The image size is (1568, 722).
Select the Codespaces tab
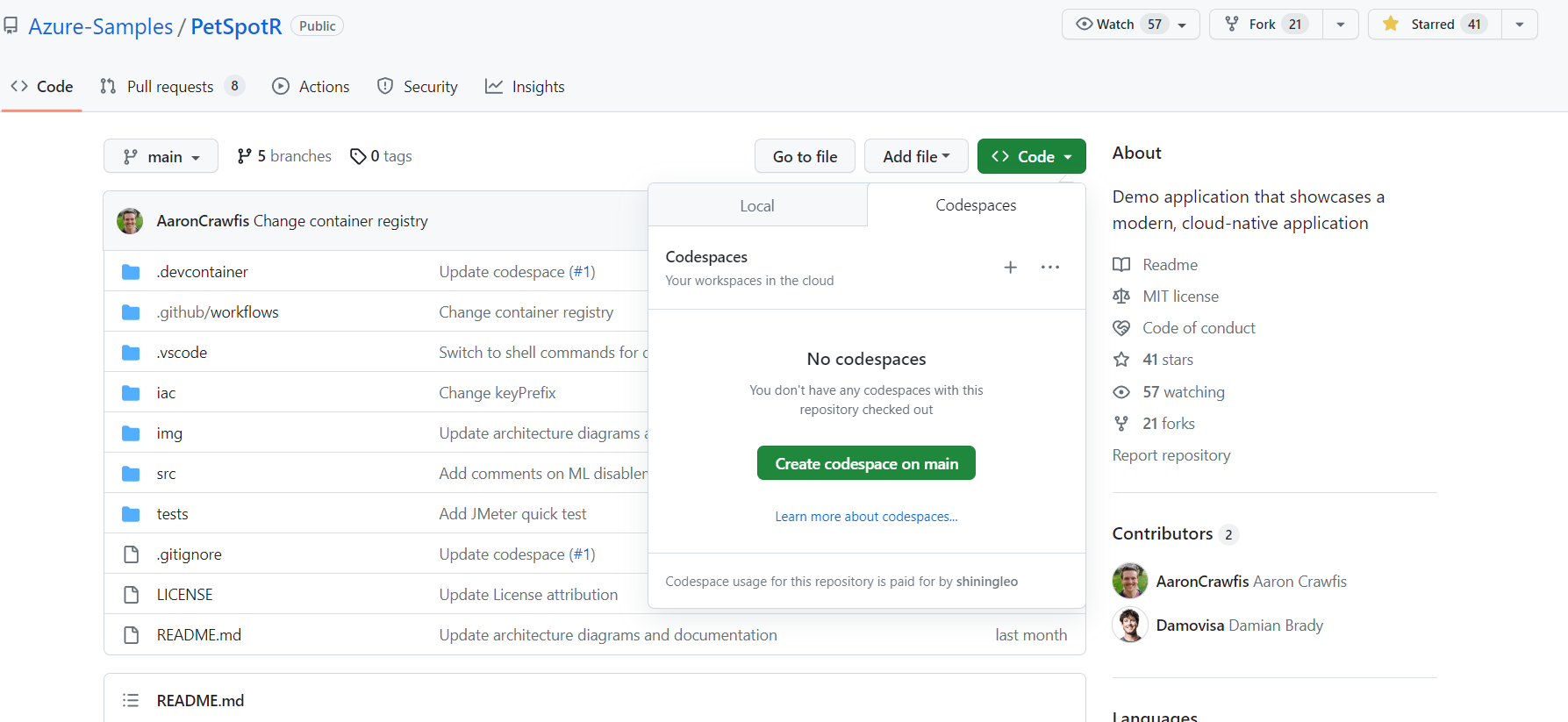pyautogui.click(x=976, y=205)
